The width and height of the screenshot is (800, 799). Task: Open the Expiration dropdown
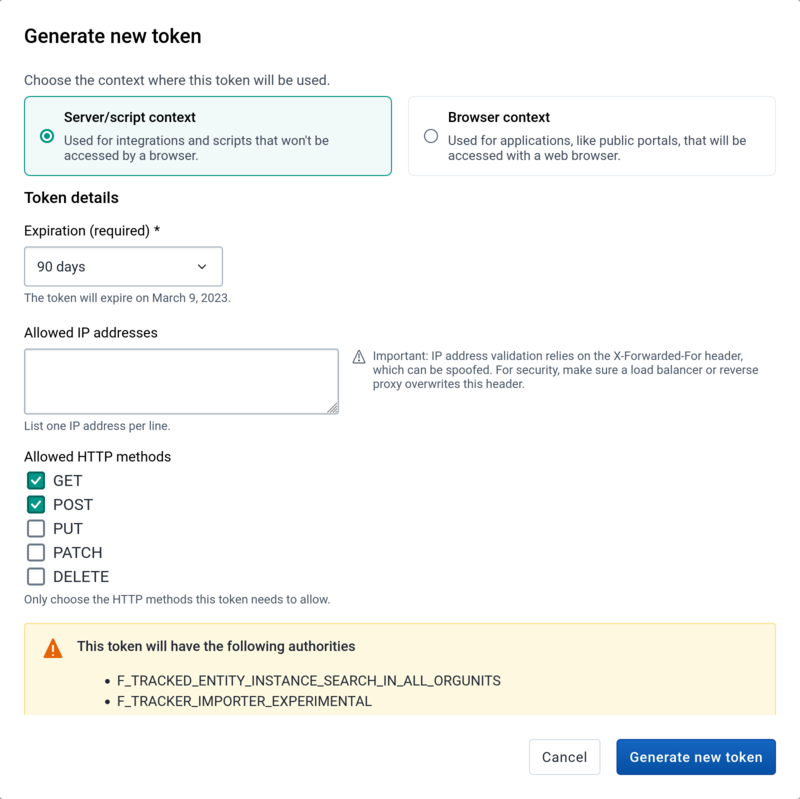click(x=123, y=266)
